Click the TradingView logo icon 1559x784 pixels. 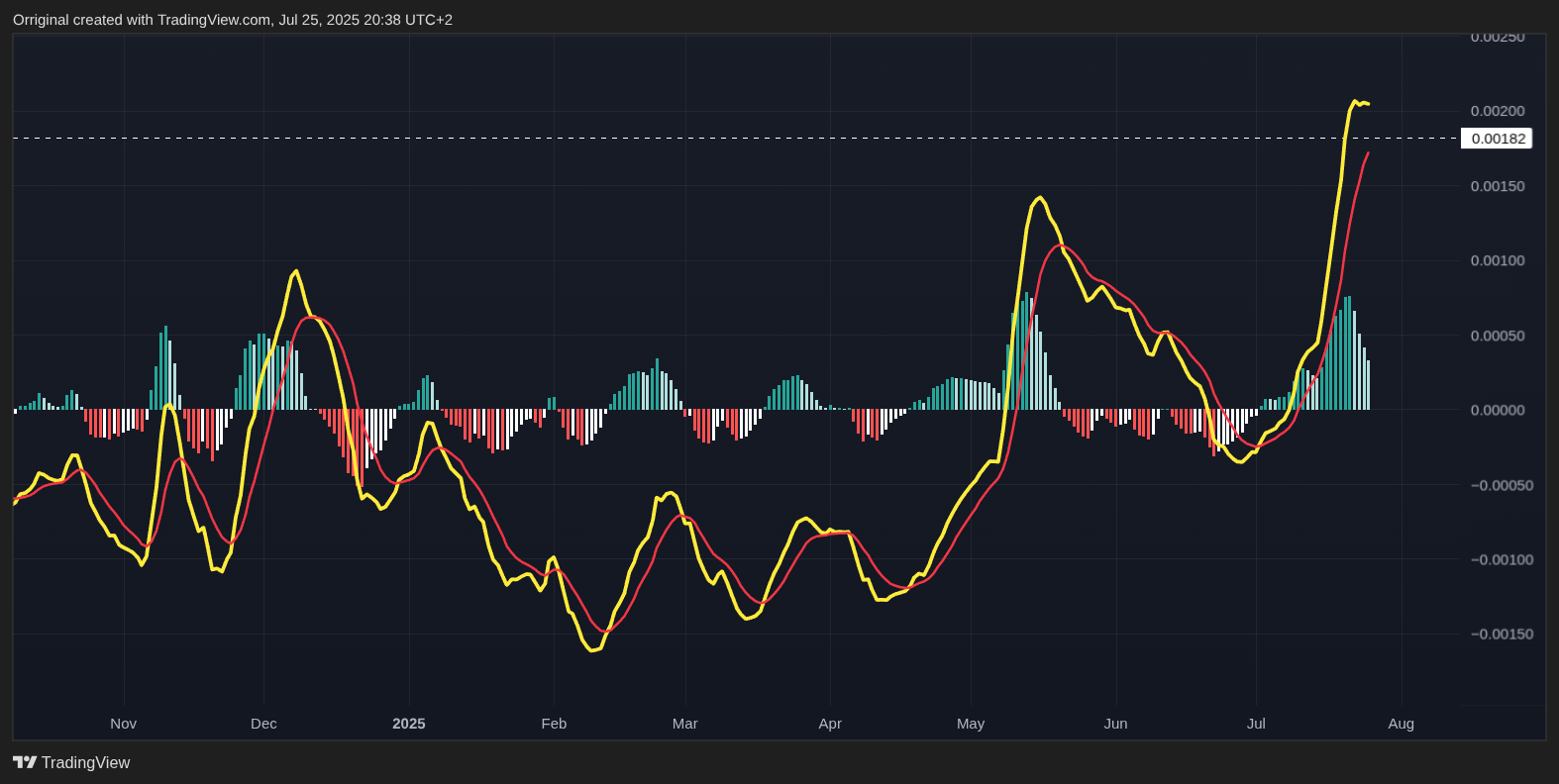[x=25, y=762]
